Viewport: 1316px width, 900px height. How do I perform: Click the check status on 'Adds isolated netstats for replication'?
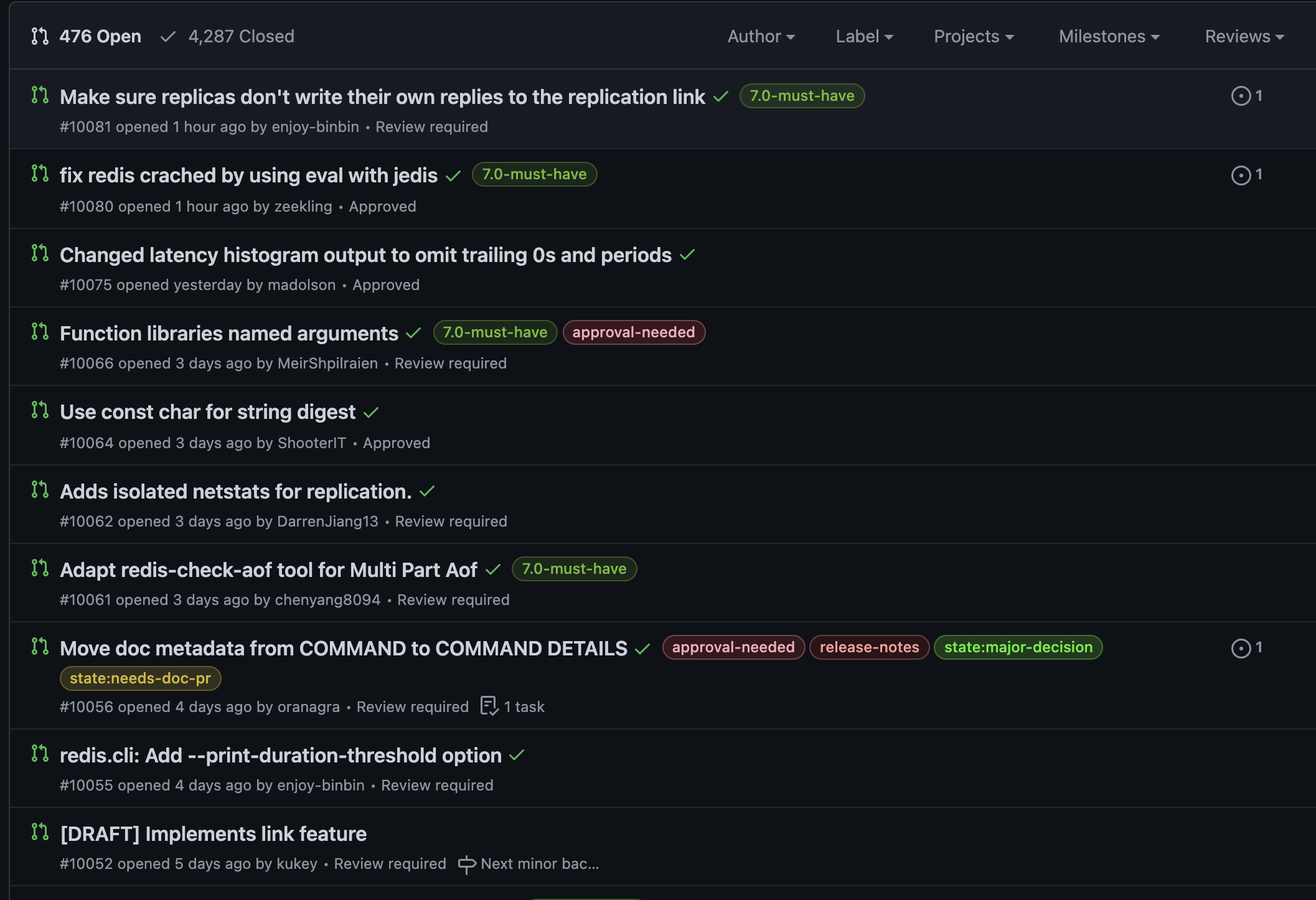point(427,492)
